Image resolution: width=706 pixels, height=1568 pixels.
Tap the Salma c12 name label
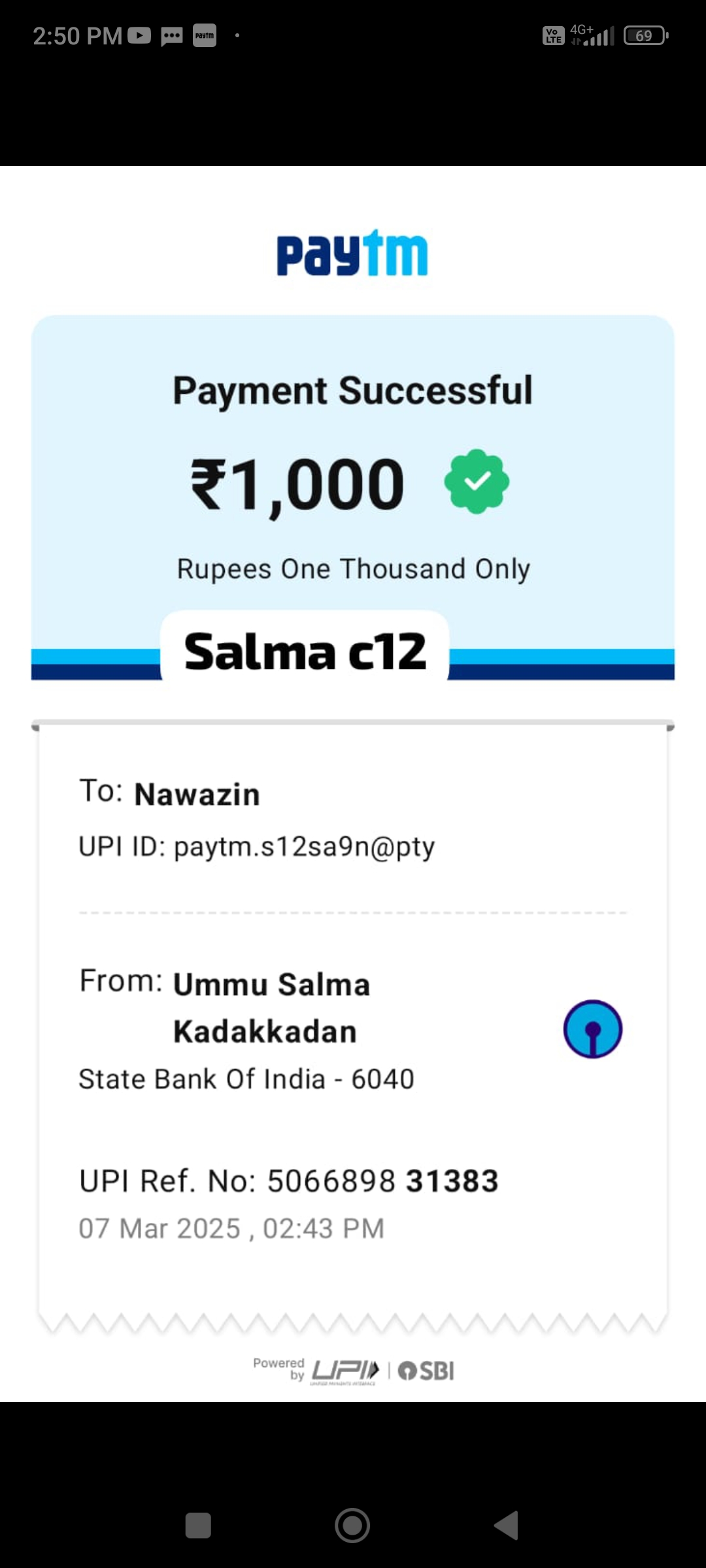coord(305,651)
